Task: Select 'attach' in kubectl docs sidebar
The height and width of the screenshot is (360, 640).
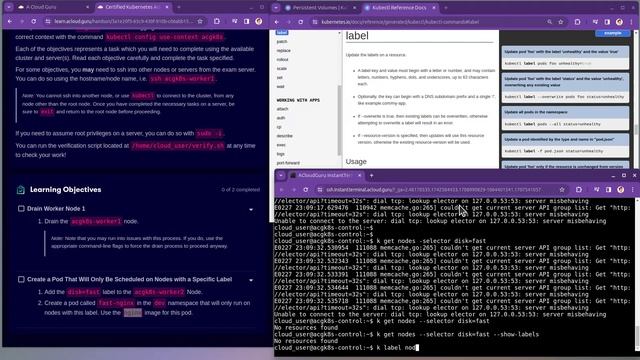Action: [282, 109]
